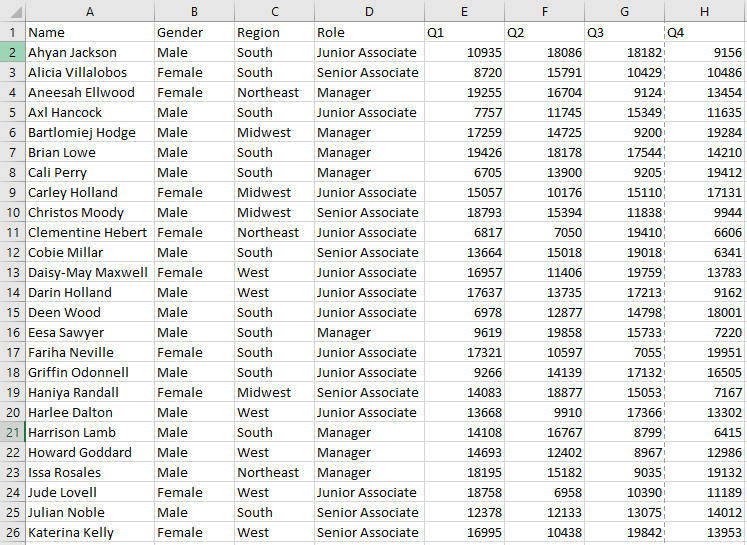The width and height of the screenshot is (747, 545).
Task: Click the 'Q2' header cell
Action: click(x=545, y=32)
